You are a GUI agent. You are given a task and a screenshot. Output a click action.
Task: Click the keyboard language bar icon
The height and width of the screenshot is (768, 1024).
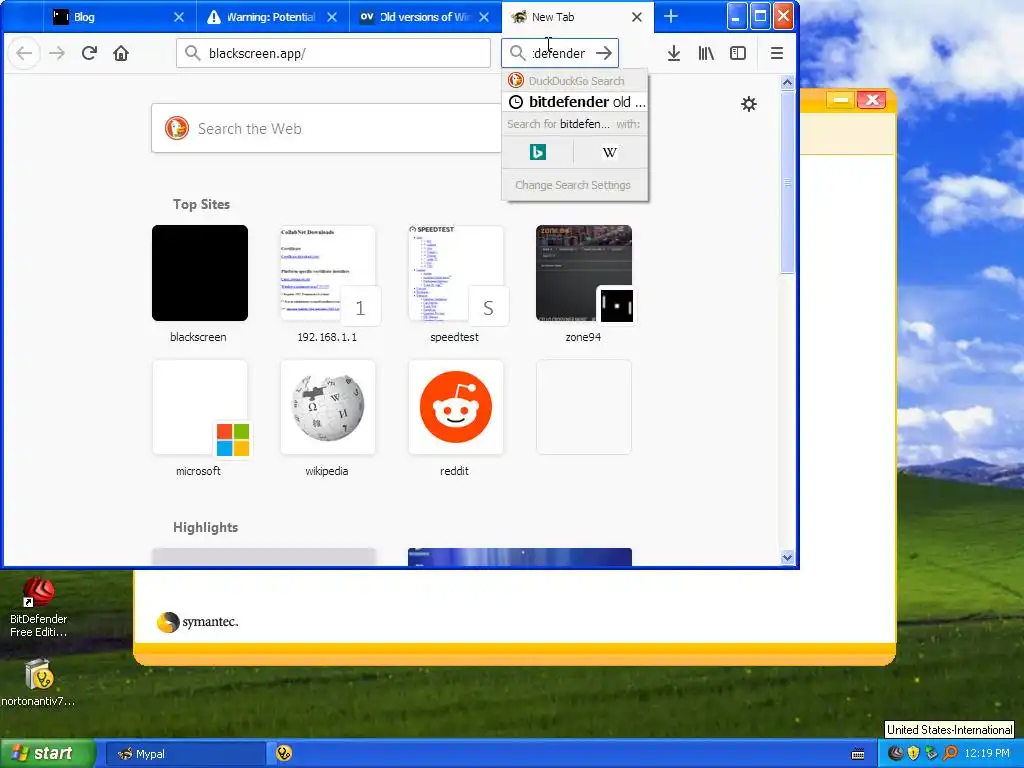click(858, 754)
